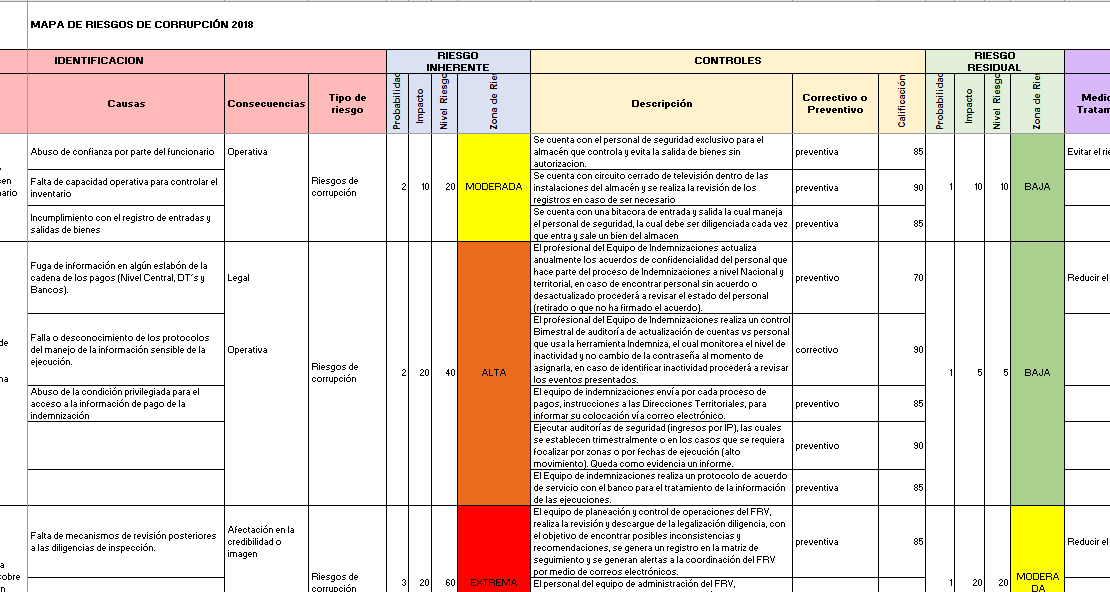Select "Impacto" header under Riesgo Residual

(969, 103)
